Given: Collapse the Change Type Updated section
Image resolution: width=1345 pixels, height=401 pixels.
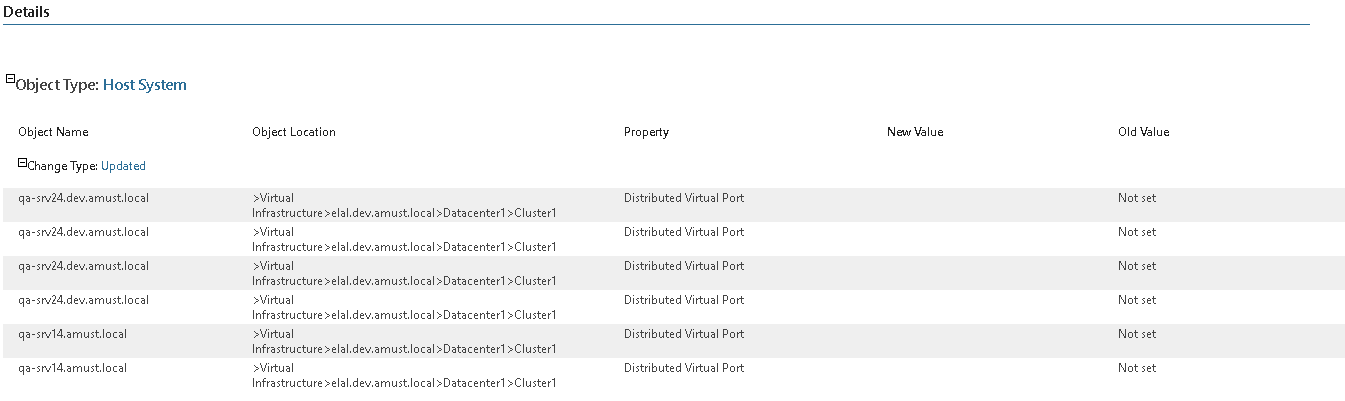Looking at the screenshot, I should (x=22, y=162).
